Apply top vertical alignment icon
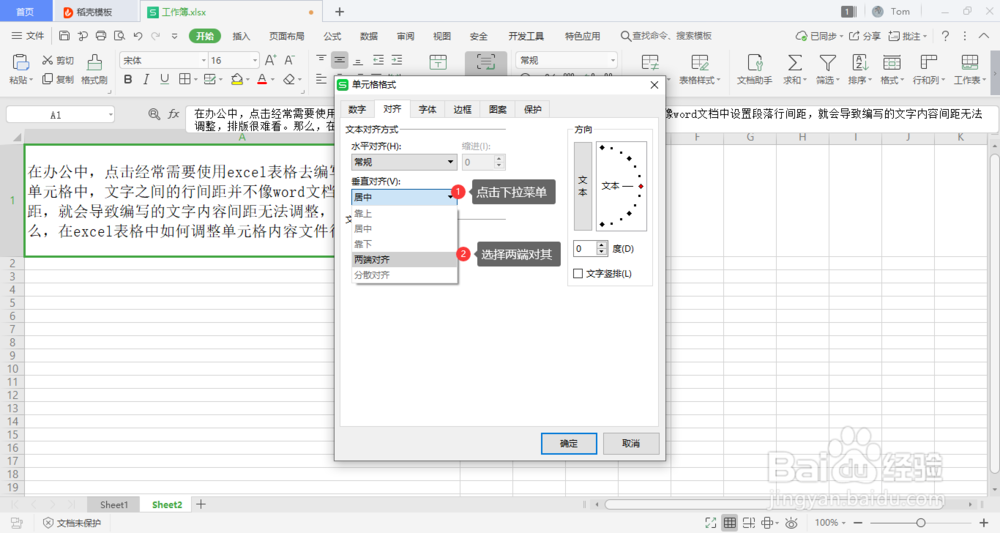The height and width of the screenshot is (533, 1000). click(321, 60)
